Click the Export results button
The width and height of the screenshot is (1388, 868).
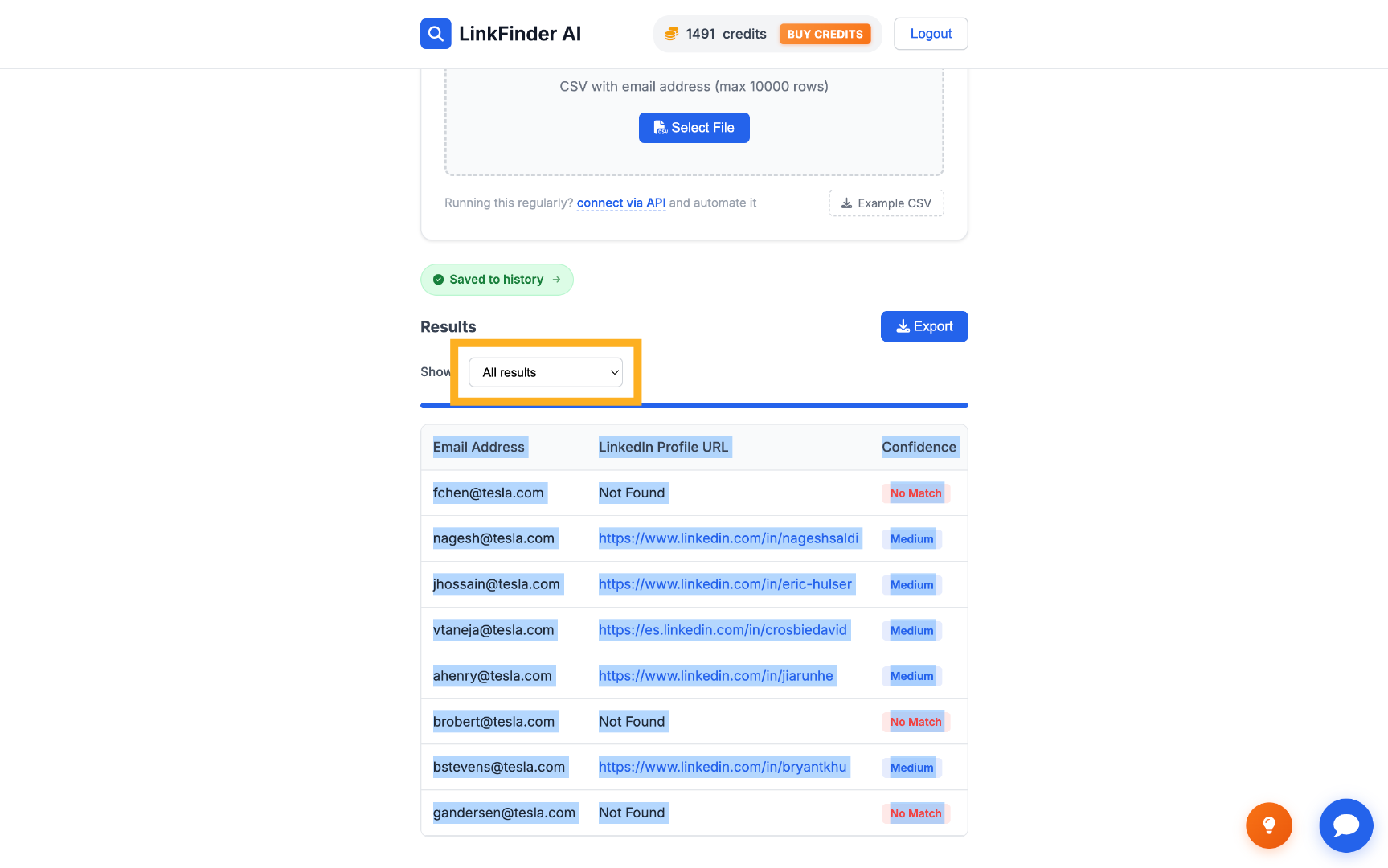pyautogui.click(x=924, y=326)
